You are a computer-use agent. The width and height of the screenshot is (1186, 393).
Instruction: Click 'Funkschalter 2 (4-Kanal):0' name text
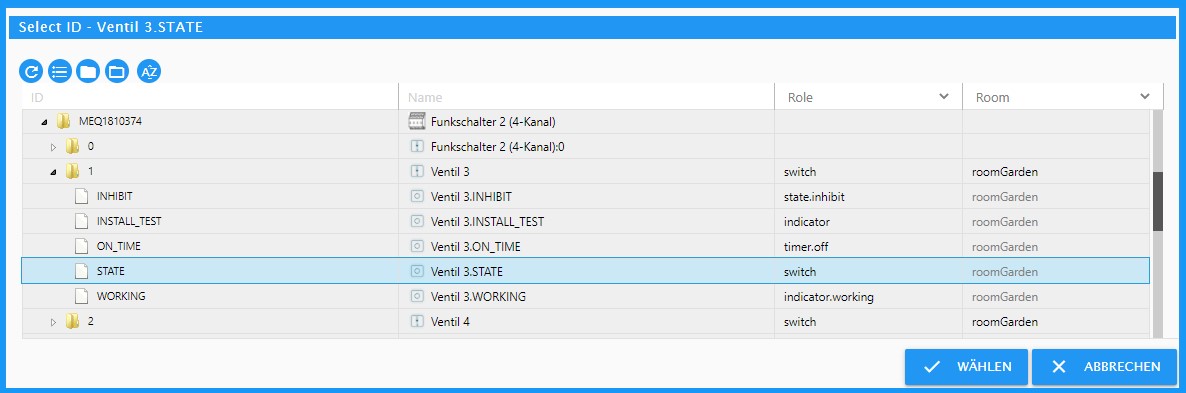(498, 147)
